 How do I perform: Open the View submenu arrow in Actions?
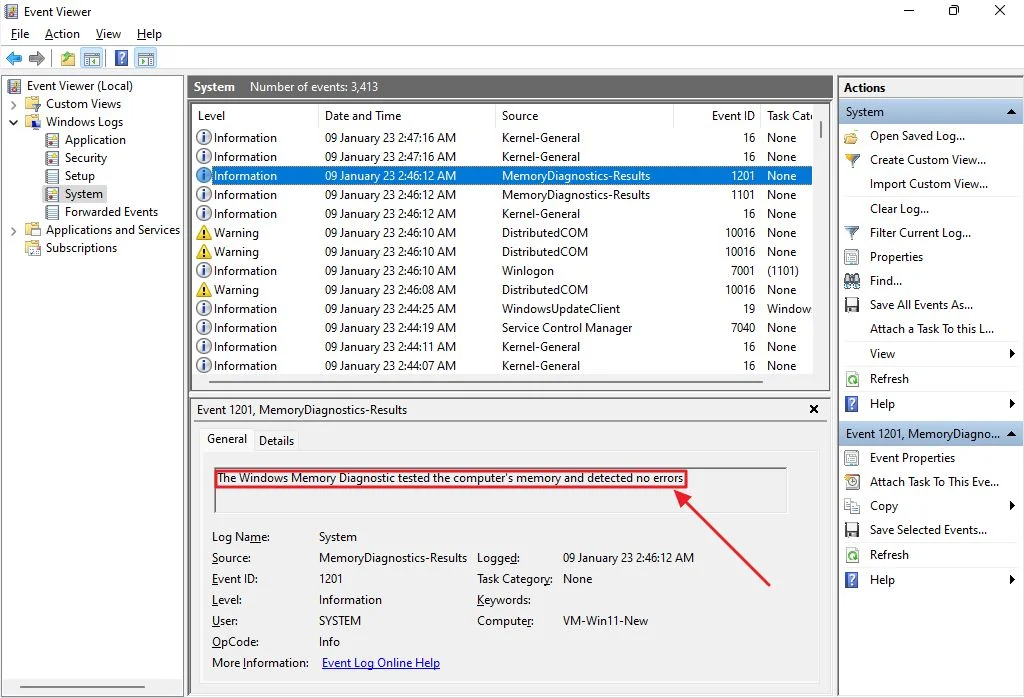[1012, 354]
